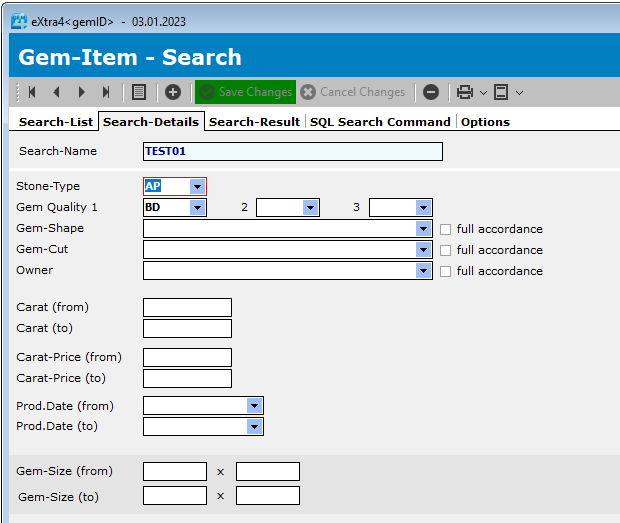
Task: Click the list view icon in toolbar
Action: click(x=139, y=92)
